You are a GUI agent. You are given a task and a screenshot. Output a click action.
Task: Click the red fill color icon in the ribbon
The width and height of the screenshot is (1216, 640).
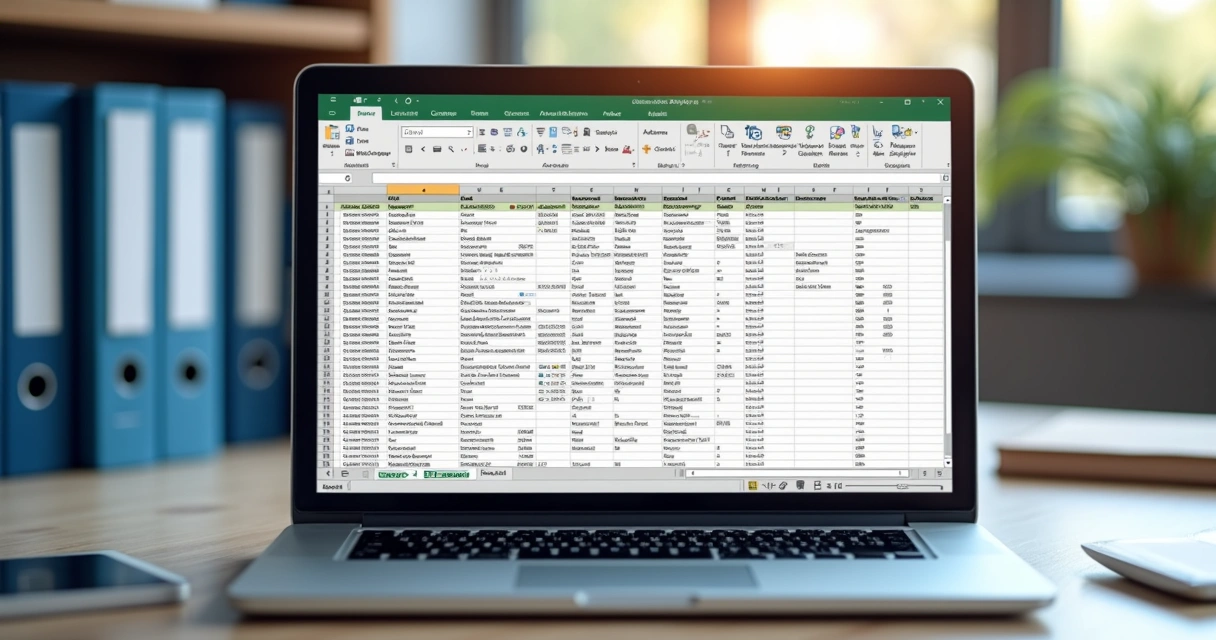[628, 149]
